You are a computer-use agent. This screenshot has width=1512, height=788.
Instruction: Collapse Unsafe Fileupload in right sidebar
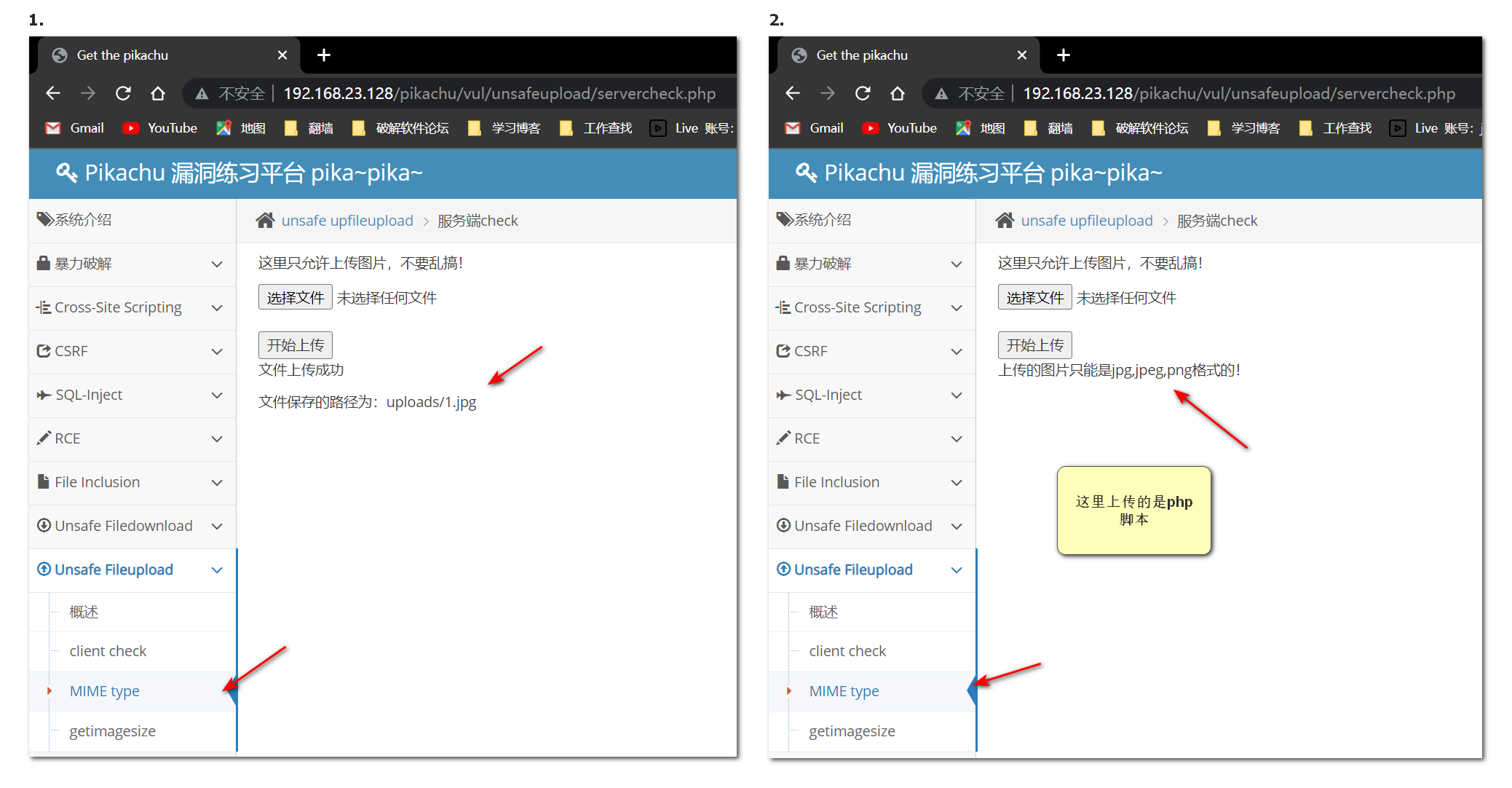(957, 570)
